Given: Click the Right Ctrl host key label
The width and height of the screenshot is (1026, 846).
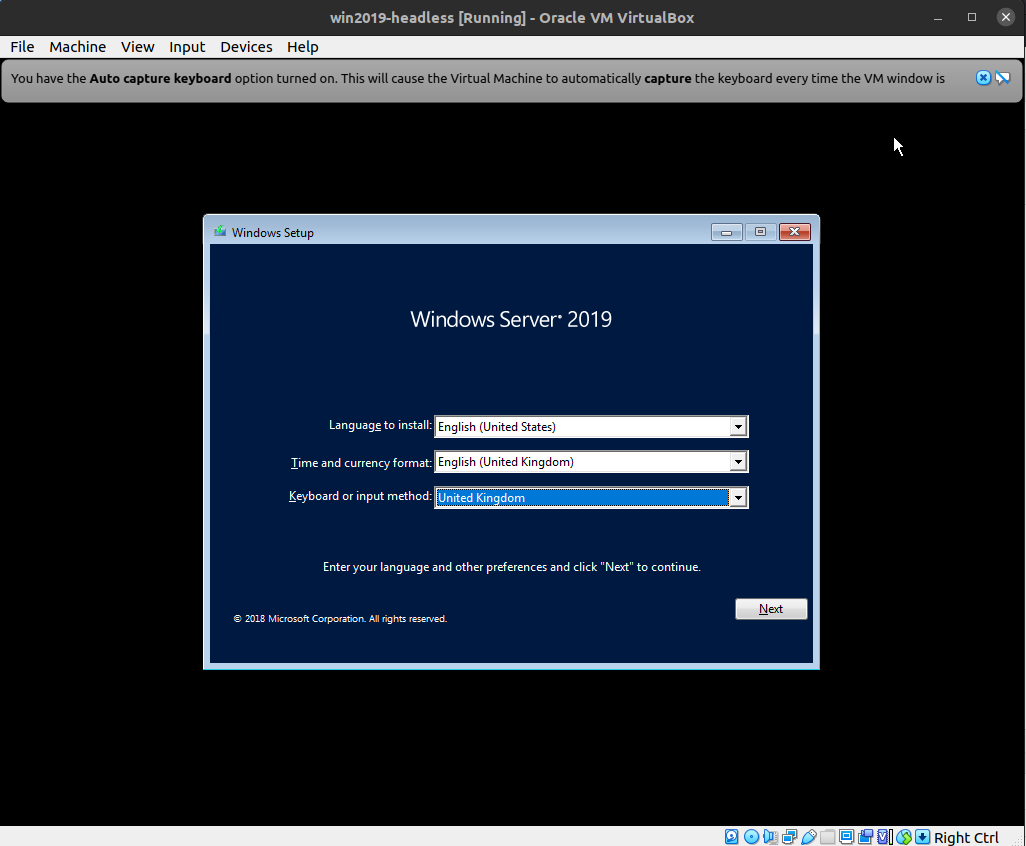Looking at the screenshot, I should (x=966, y=837).
